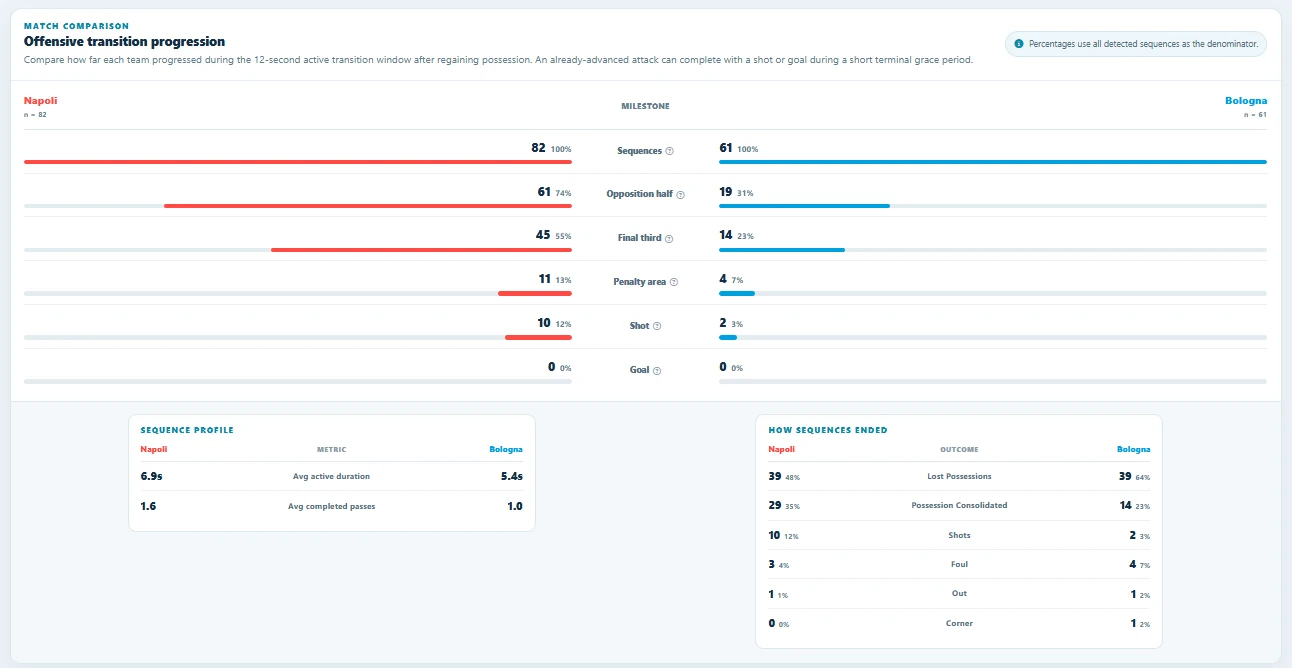Select the "Sequences" milestone label
The height and width of the screenshot is (668, 1292).
640,151
